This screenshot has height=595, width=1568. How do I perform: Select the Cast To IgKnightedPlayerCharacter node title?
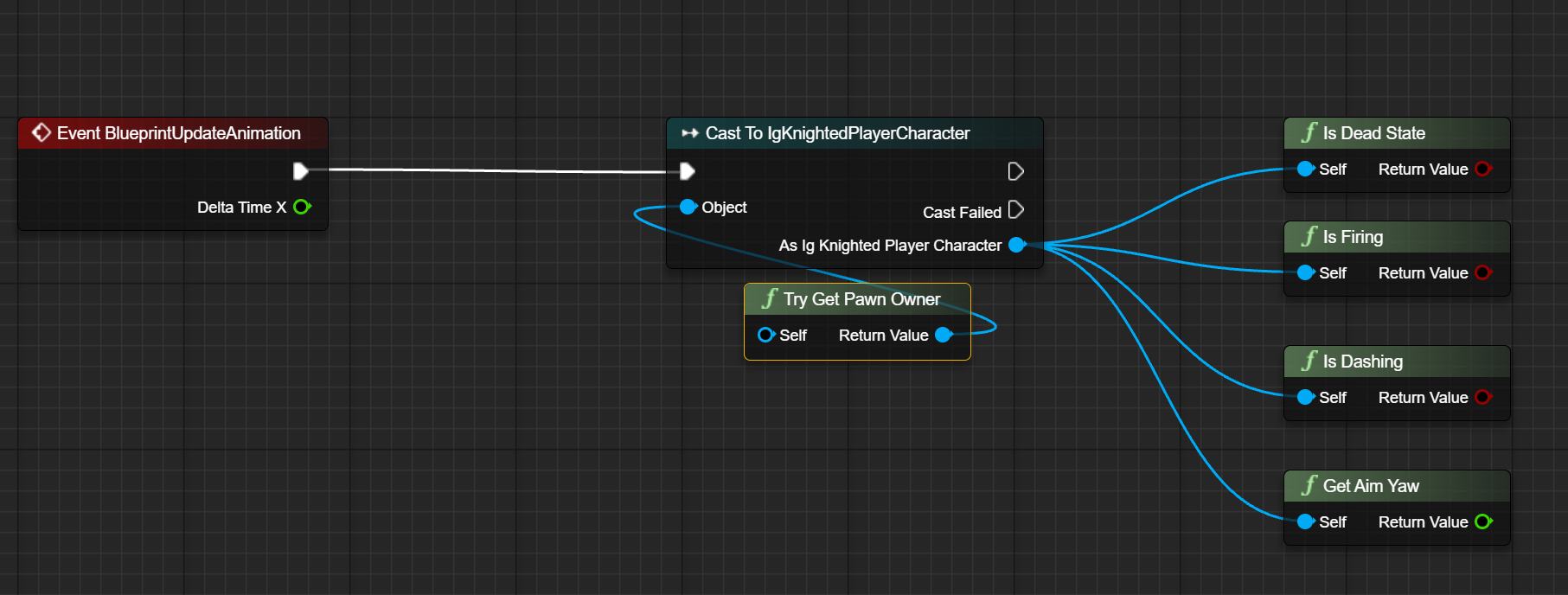coord(837,133)
